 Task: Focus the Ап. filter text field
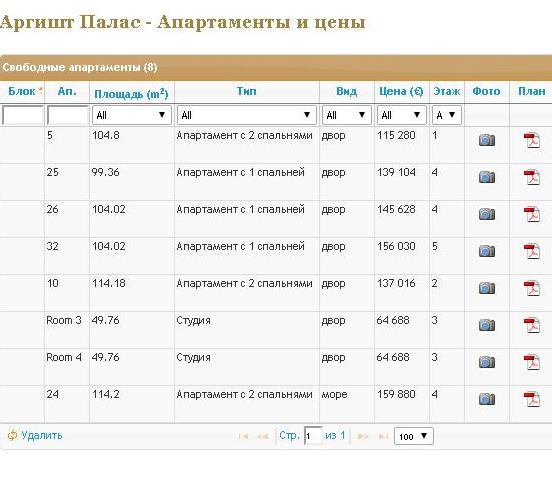pos(67,115)
